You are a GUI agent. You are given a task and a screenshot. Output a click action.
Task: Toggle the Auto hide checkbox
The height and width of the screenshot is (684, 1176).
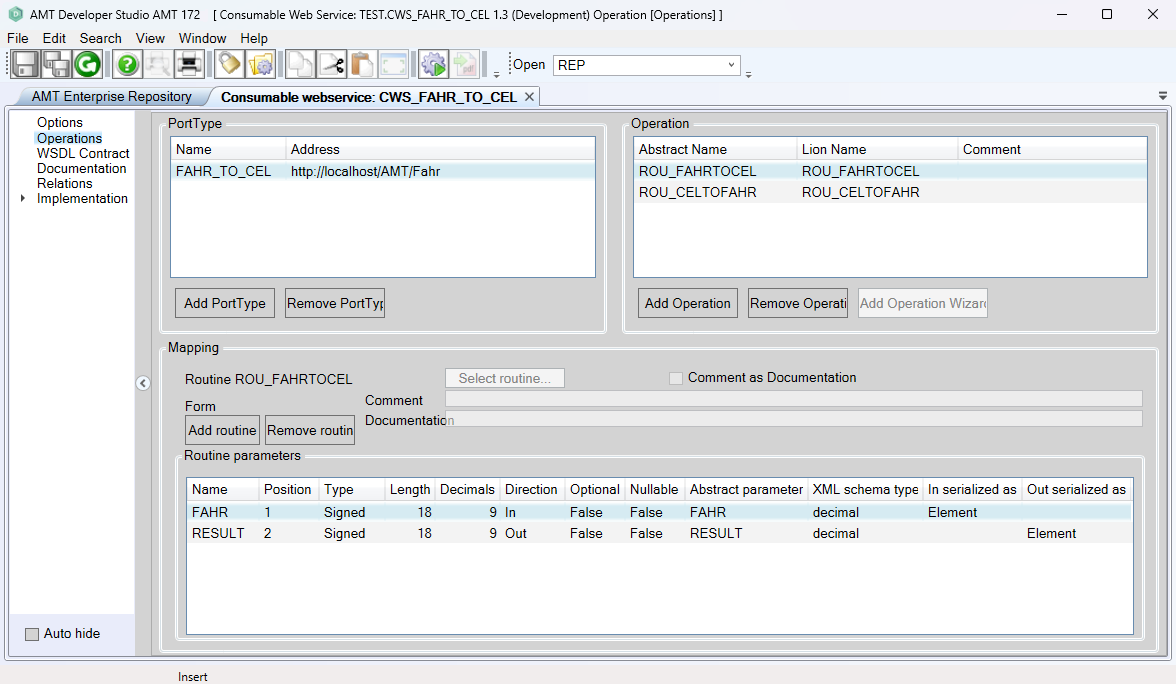click(32, 634)
